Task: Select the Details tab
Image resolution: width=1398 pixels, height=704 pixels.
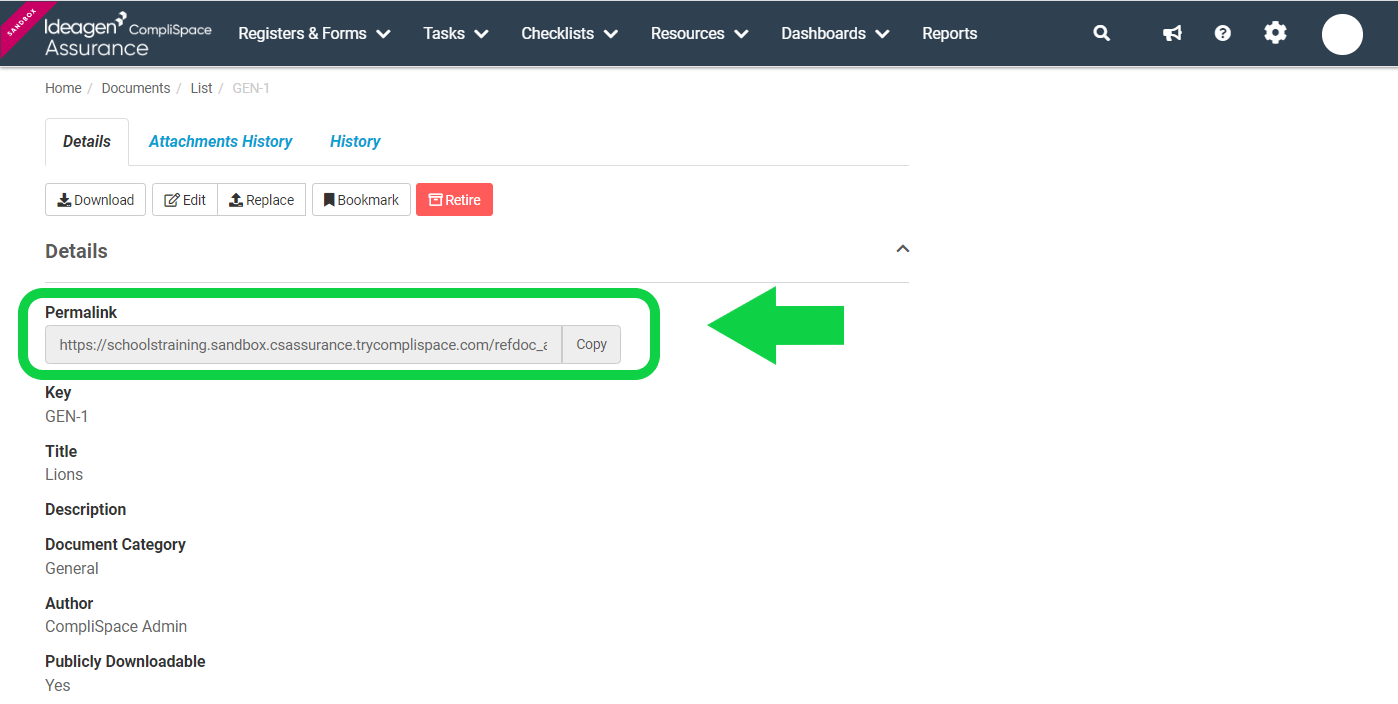Action: pos(87,142)
